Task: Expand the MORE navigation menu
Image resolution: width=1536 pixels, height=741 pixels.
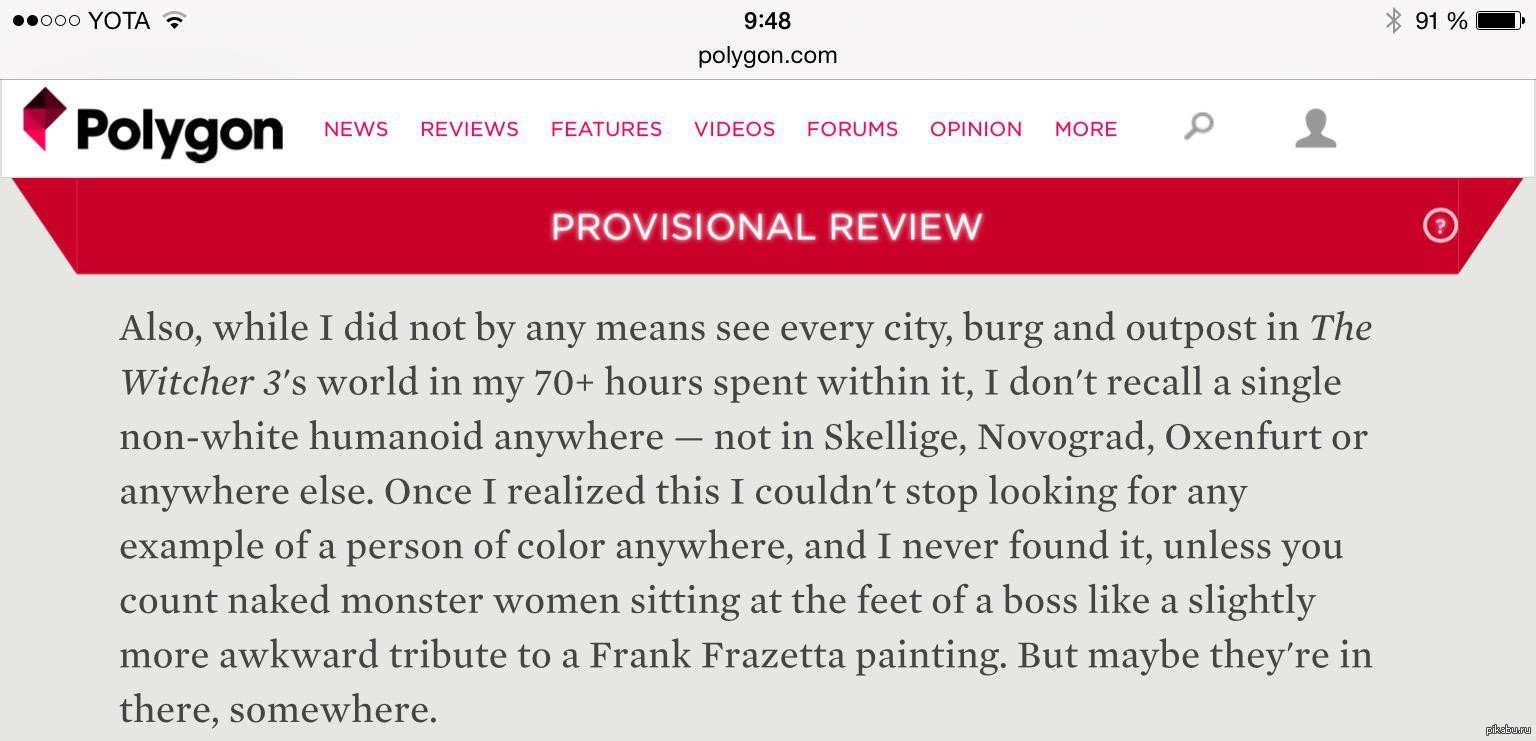Action: pyautogui.click(x=1086, y=129)
